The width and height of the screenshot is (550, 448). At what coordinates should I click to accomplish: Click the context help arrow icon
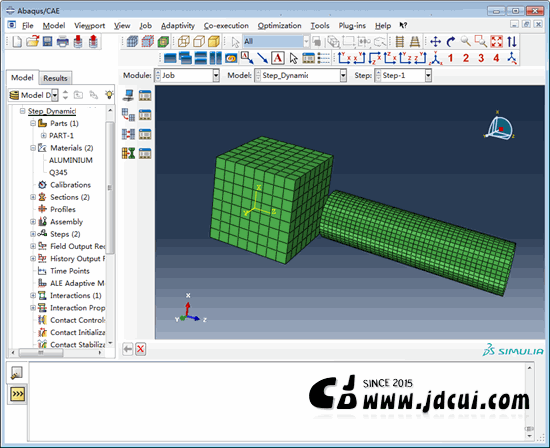click(403, 26)
